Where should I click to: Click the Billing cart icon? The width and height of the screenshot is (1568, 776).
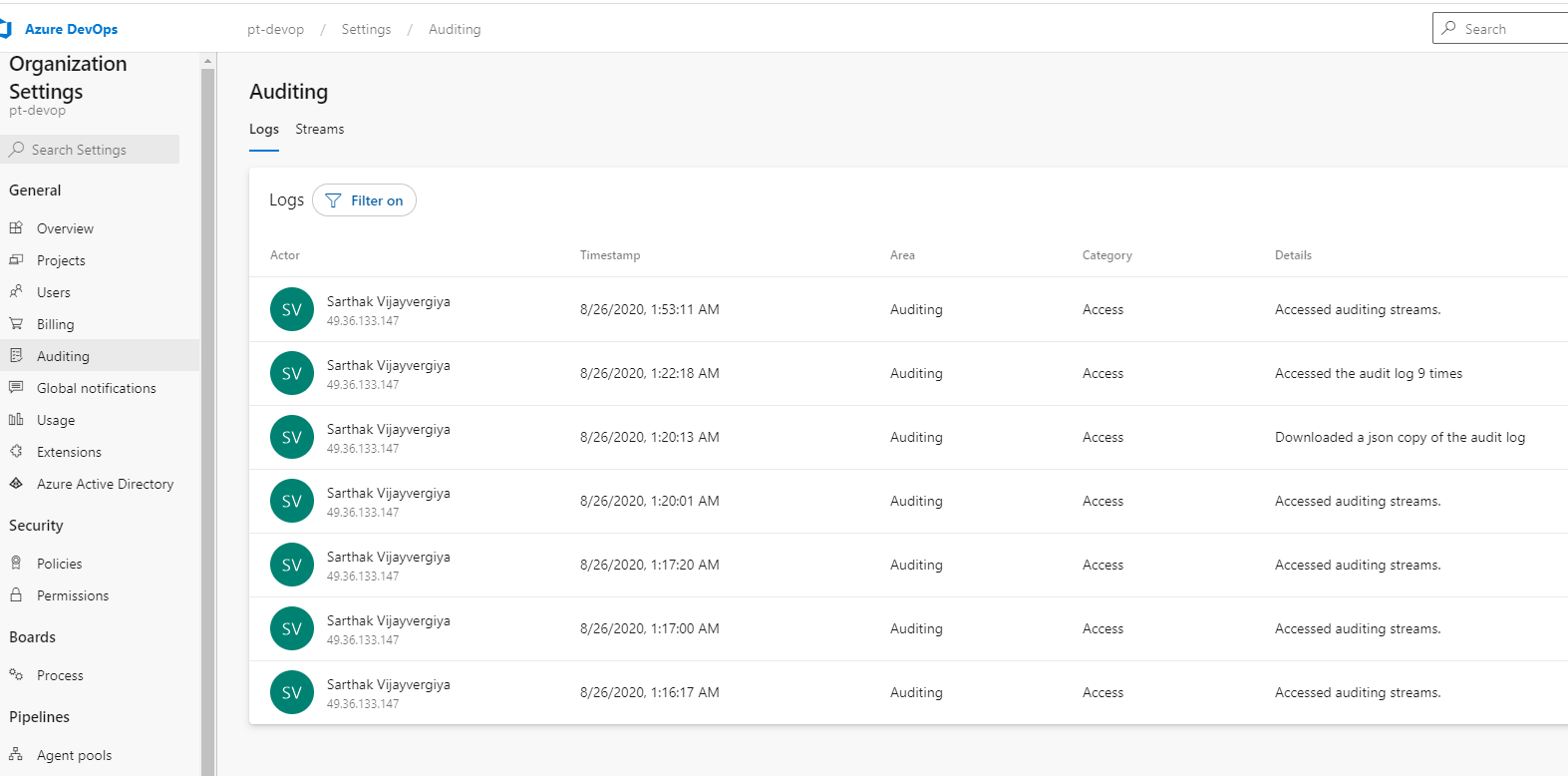(x=16, y=324)
